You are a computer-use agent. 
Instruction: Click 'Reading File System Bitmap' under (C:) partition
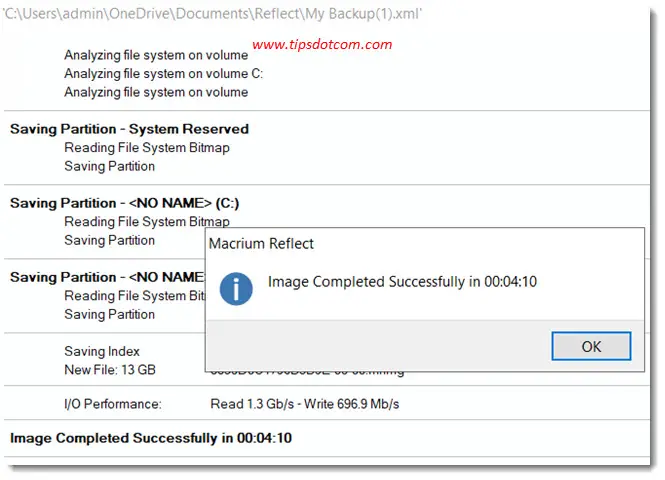[x=147, y=221]
